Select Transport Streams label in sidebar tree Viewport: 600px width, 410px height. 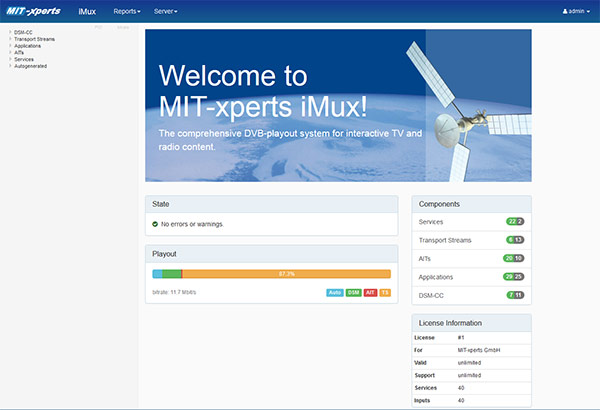click(34, 39)
